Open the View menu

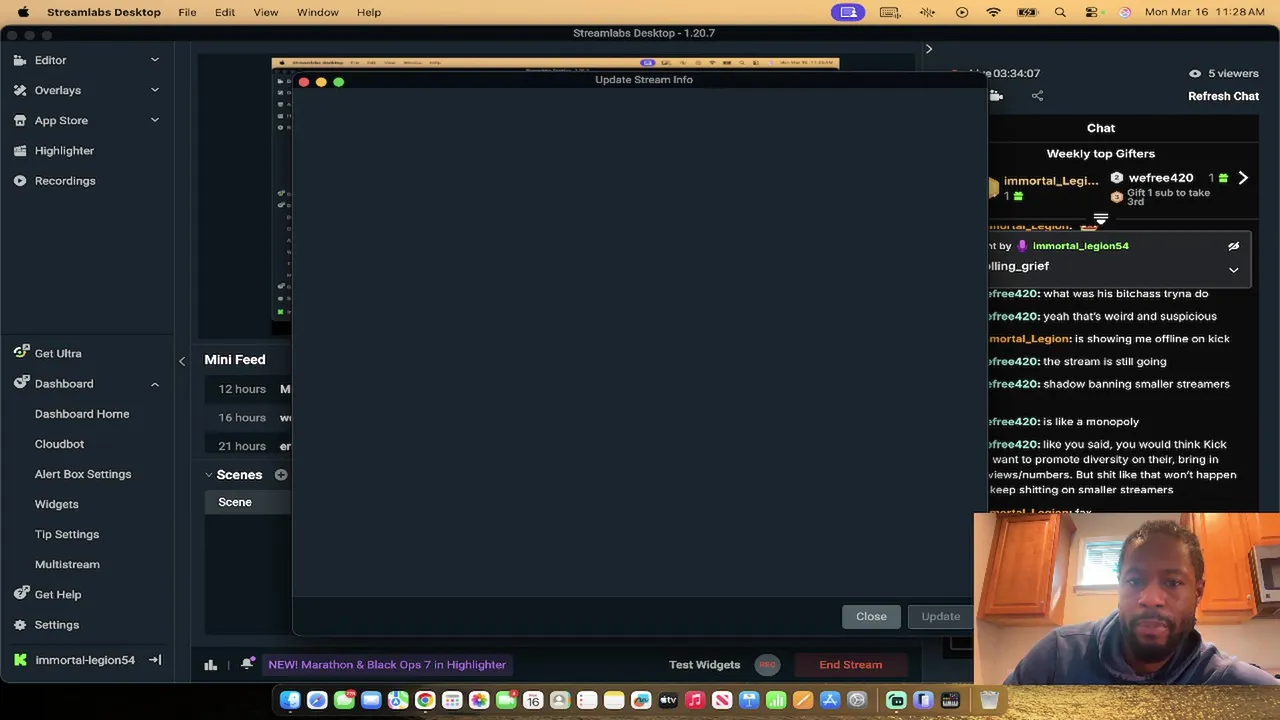266,12
